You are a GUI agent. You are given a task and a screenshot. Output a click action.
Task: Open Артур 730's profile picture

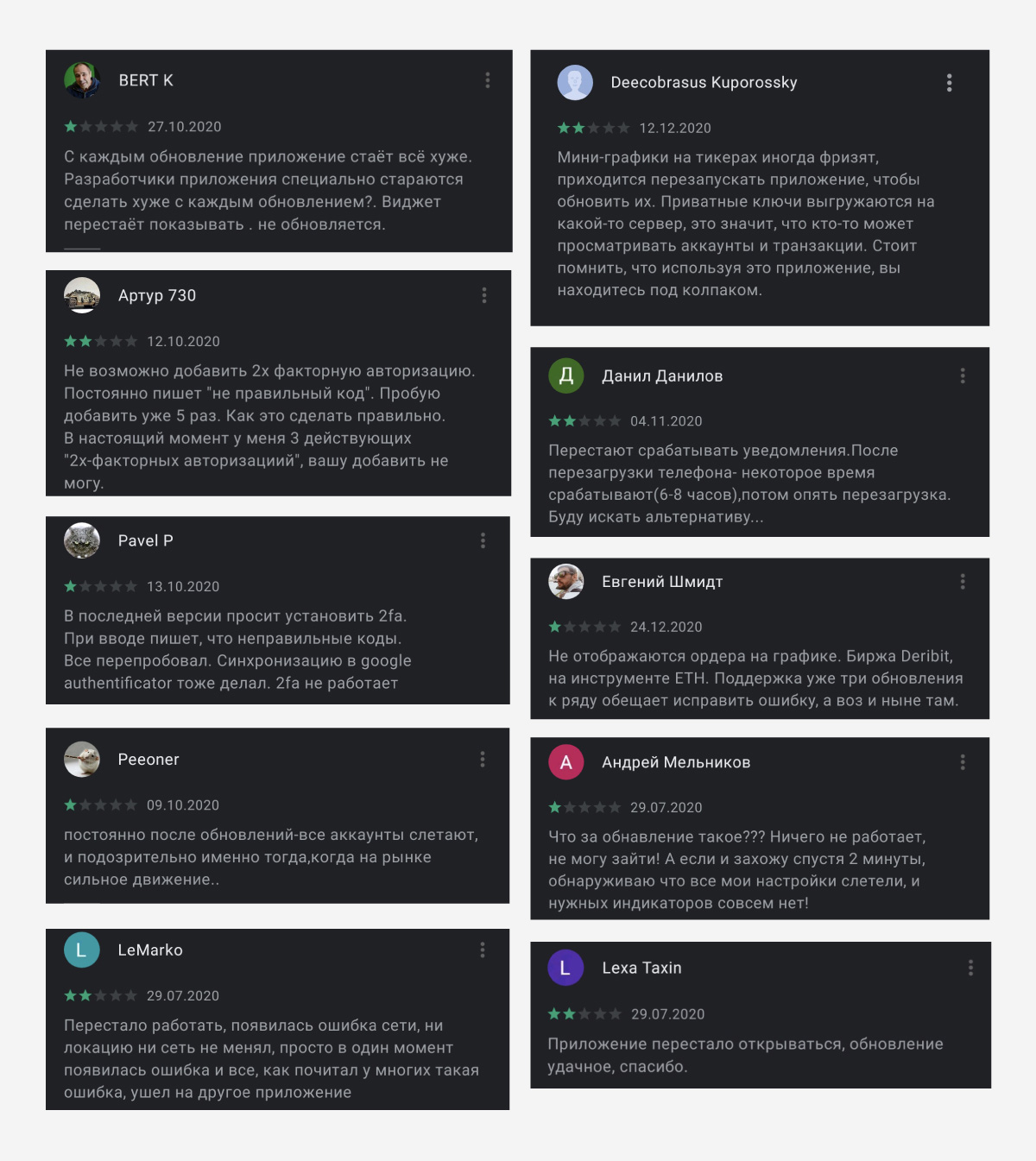tap(82, 295)
